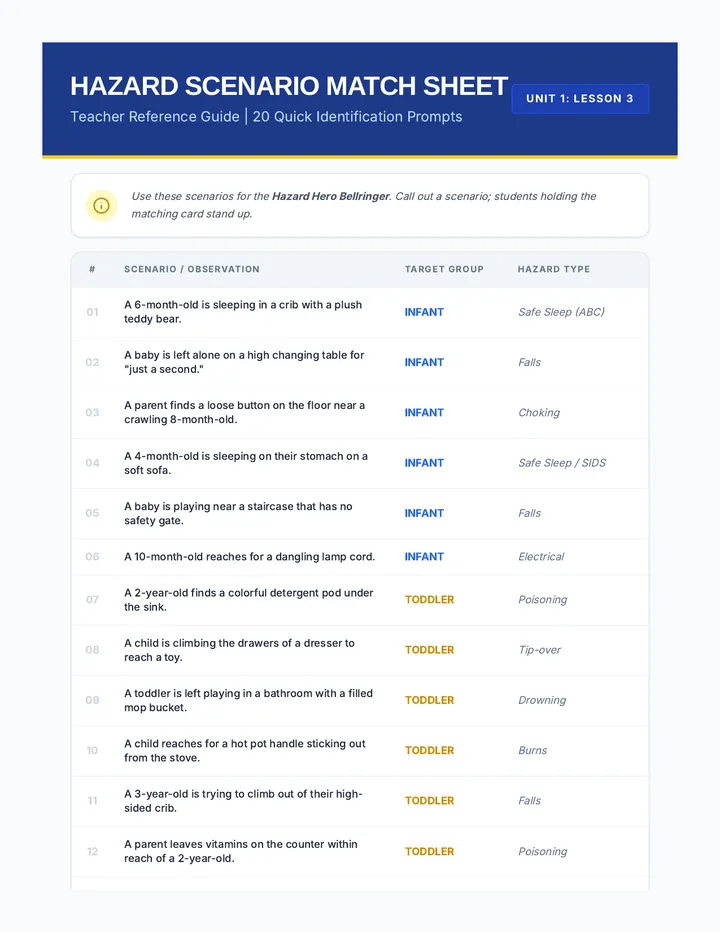This screenshot has width=720, height=932.
Task: Click the yellow info icon in the note box
Action: pyautogui.click(x=102, y=206)
